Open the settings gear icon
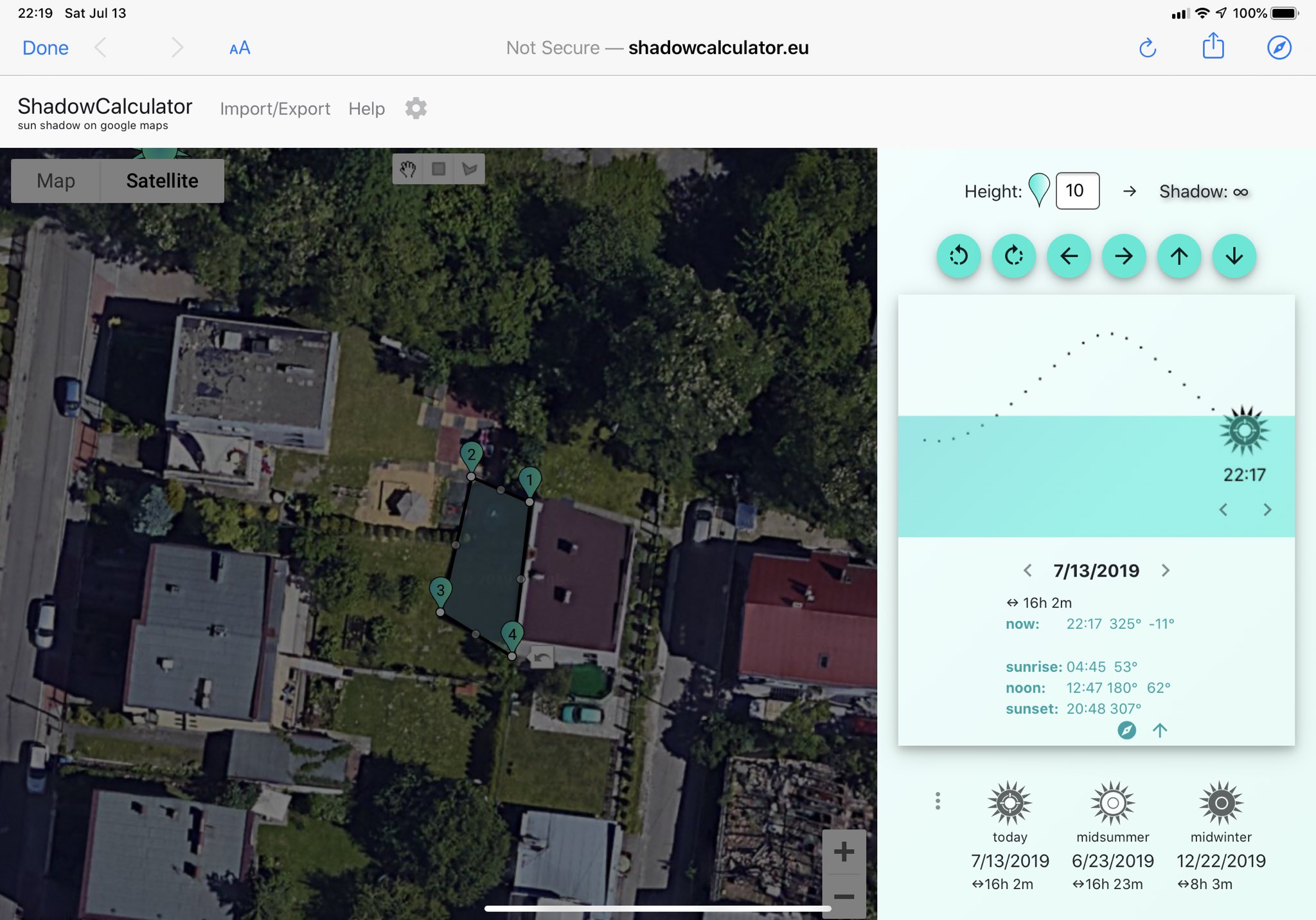 [x=416, y=108]
